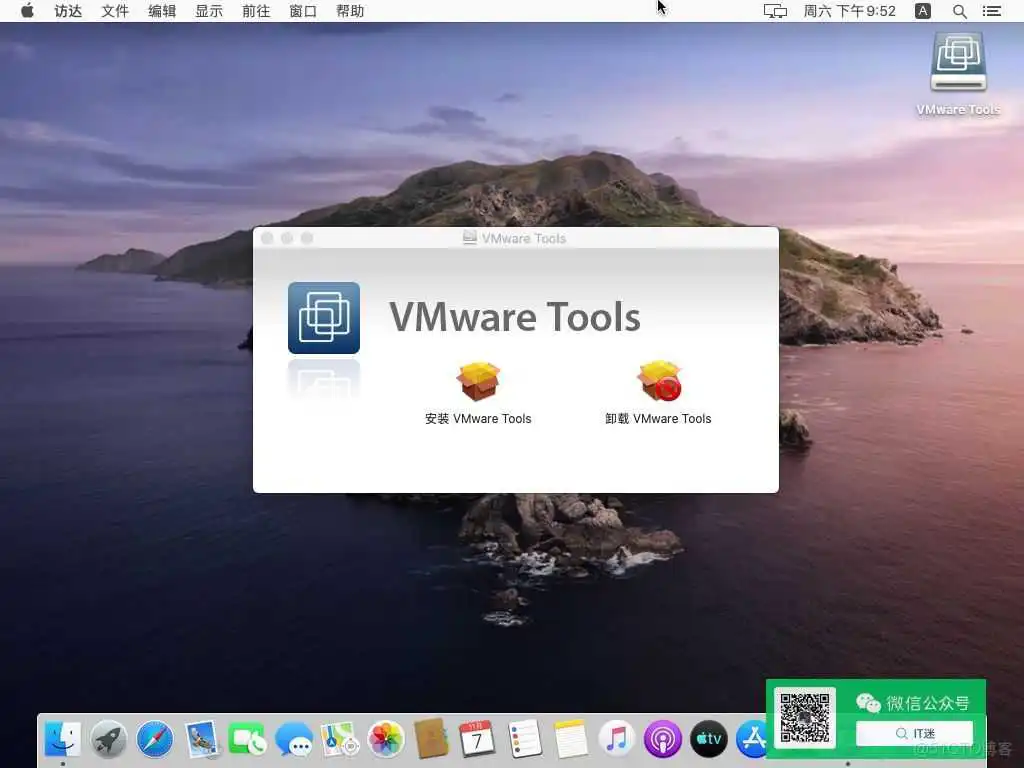1024x768 pixels.
Task: Open Messages from the Dock
Action: (x=294, y=740)
